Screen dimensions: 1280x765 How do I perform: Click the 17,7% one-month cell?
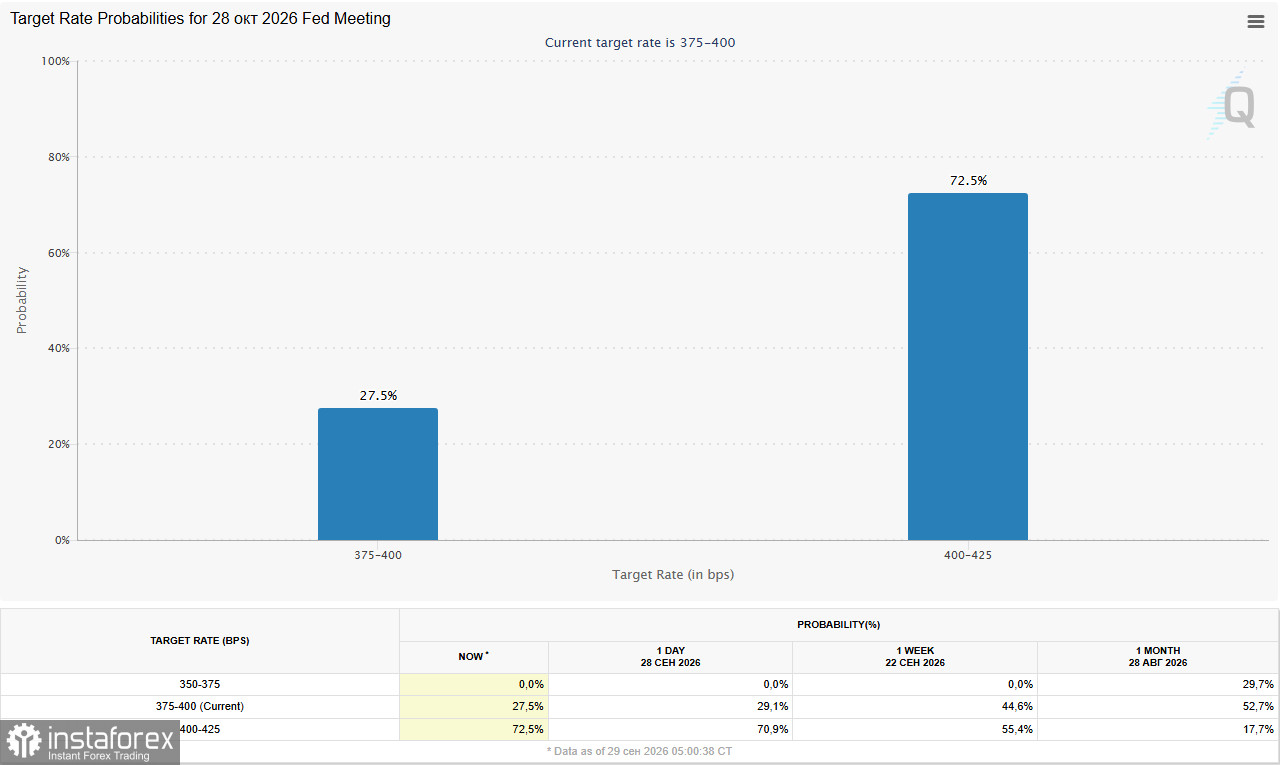pyautogui.click(x=1158, y=729)
